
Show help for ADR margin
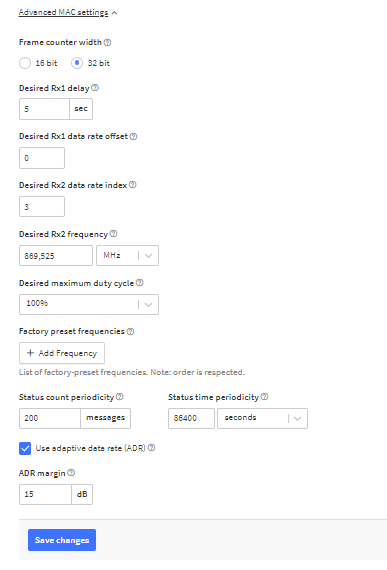(x=71, y=473)
